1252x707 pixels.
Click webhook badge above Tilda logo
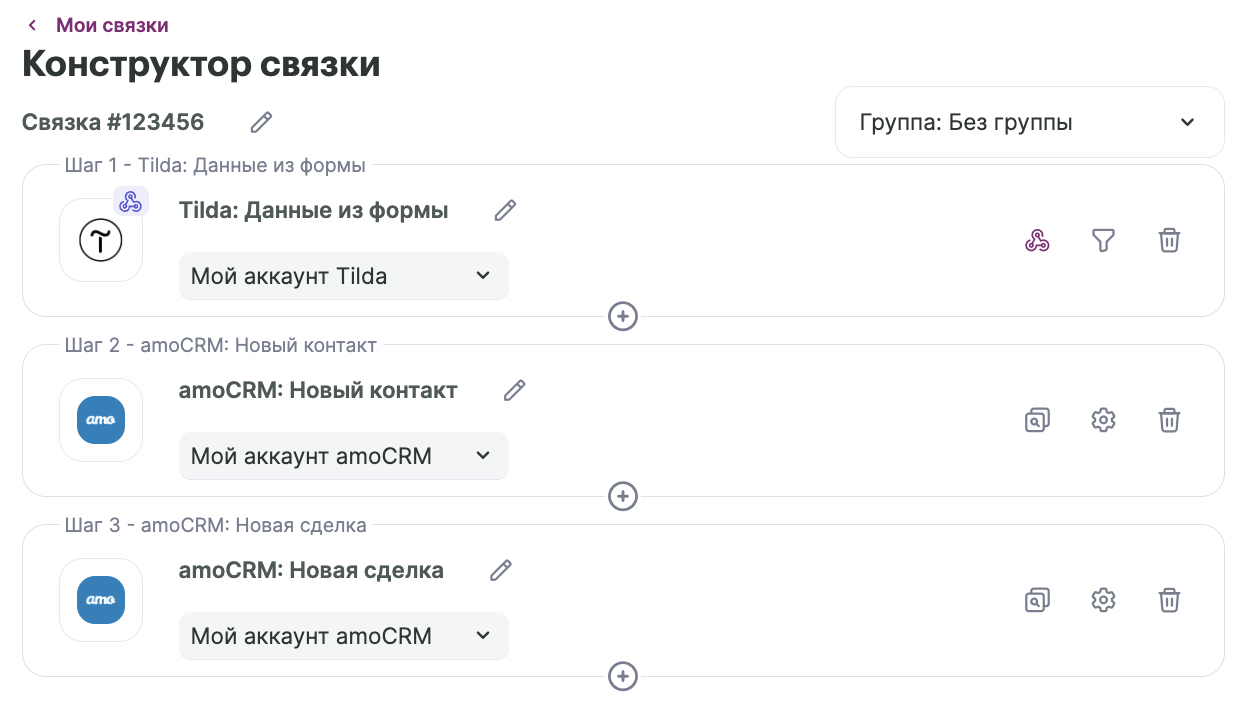[130, 201]
